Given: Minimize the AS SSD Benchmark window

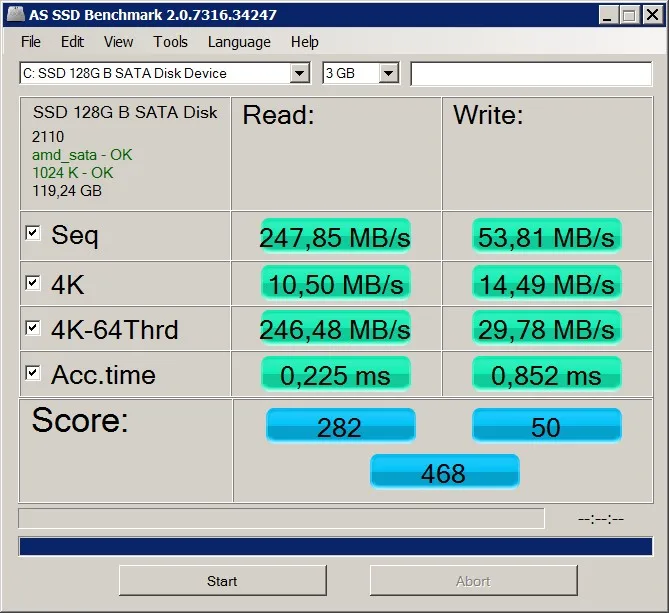Looking at the screenshot, I should tap(607, 15).
